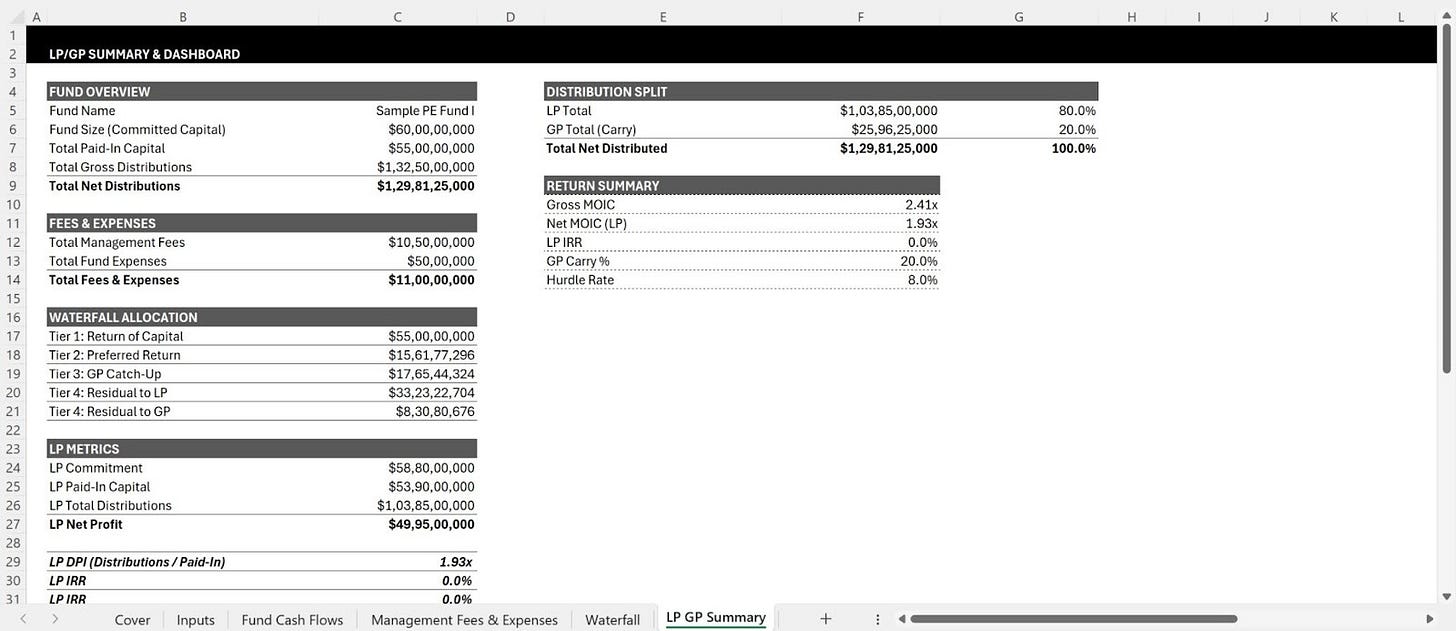Select Hurdle Rate value 8.0%

[x=922, y=280]
